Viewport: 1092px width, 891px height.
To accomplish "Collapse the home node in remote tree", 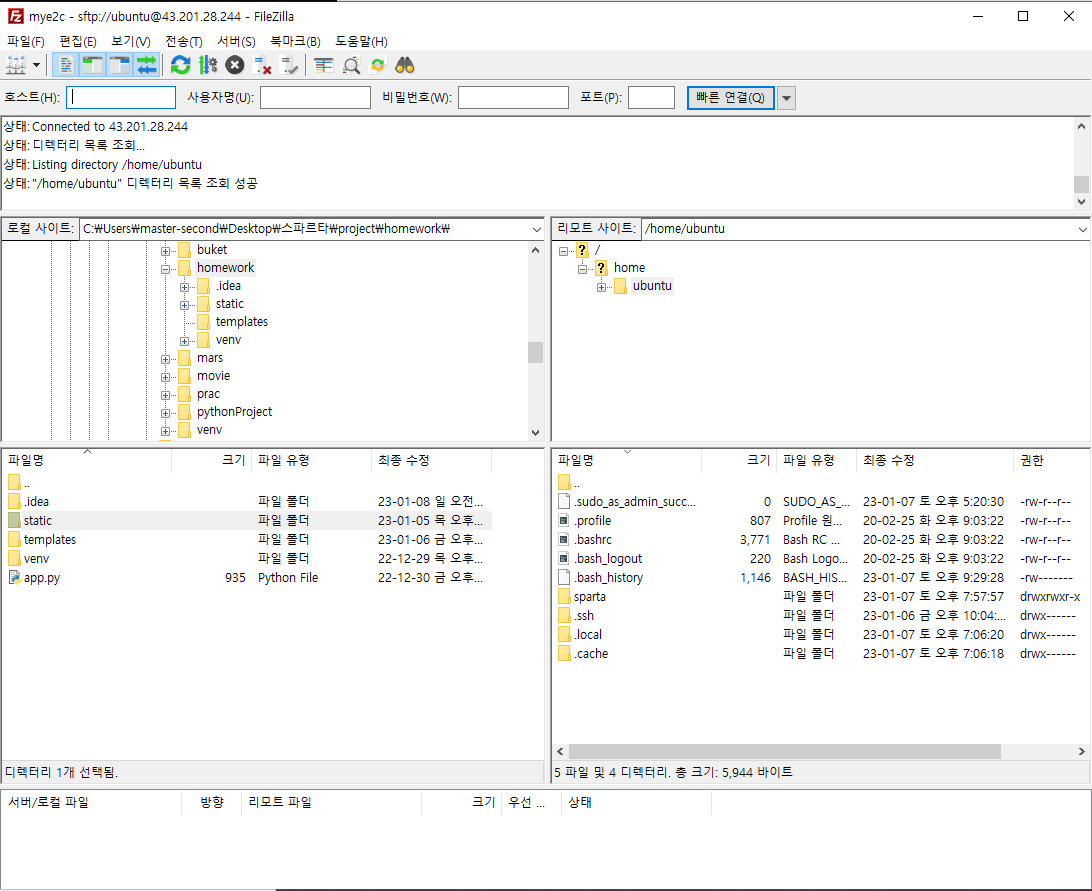I will tap(583, 269).
